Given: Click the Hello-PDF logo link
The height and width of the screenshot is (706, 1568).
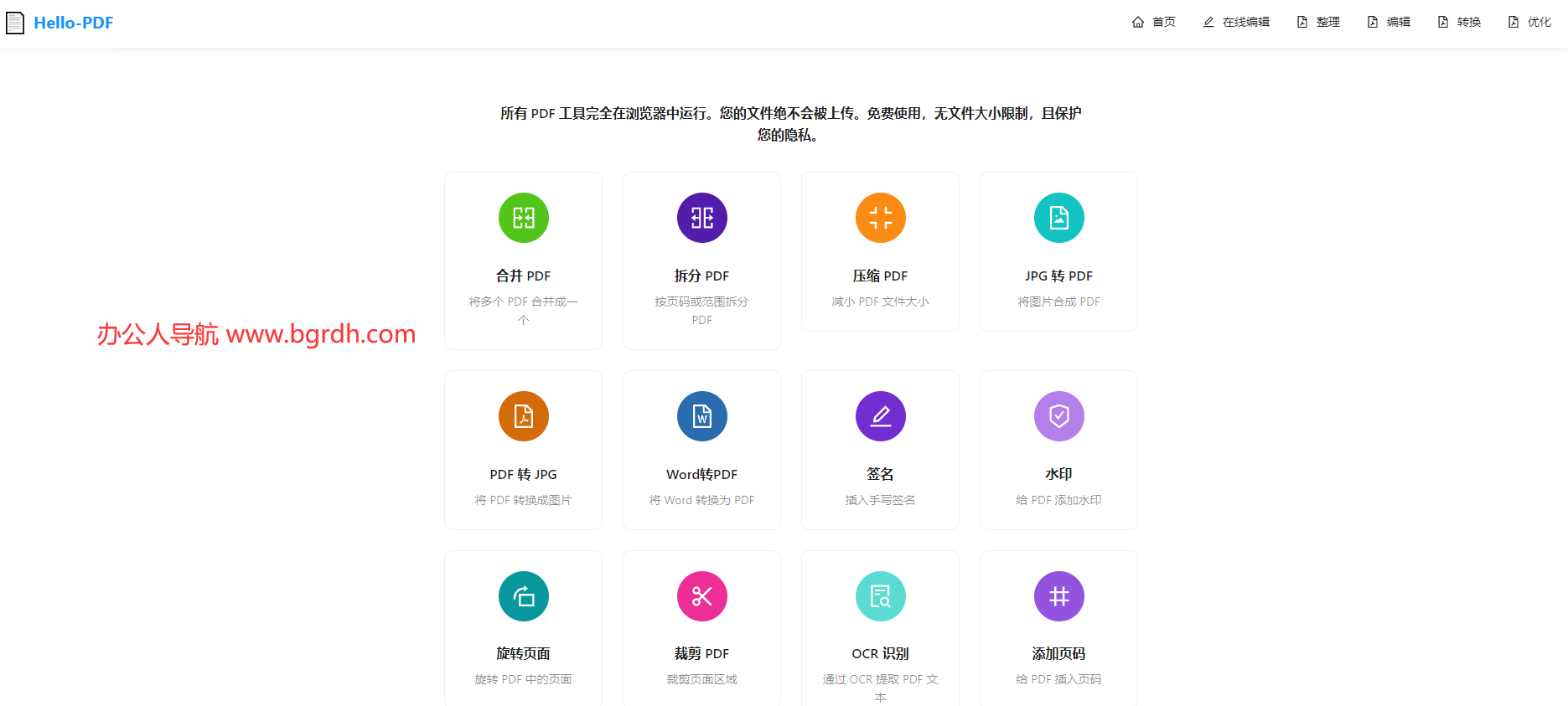Looking at the screenshot, I should (60, 23).
